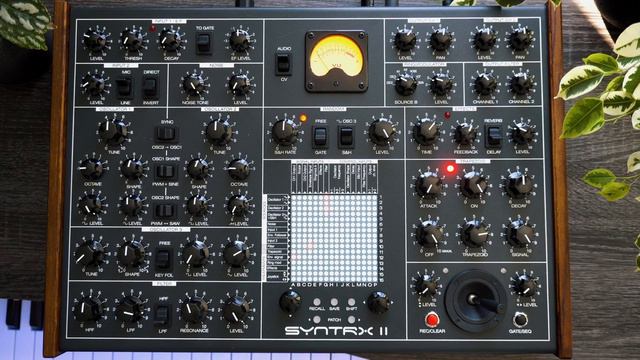Adjust the trapezoid DECAY knob

click(x=518, y=185)
